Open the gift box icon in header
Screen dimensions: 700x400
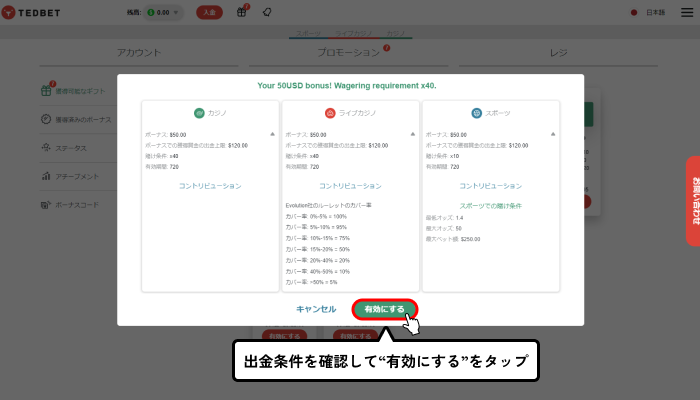[242, 12]
